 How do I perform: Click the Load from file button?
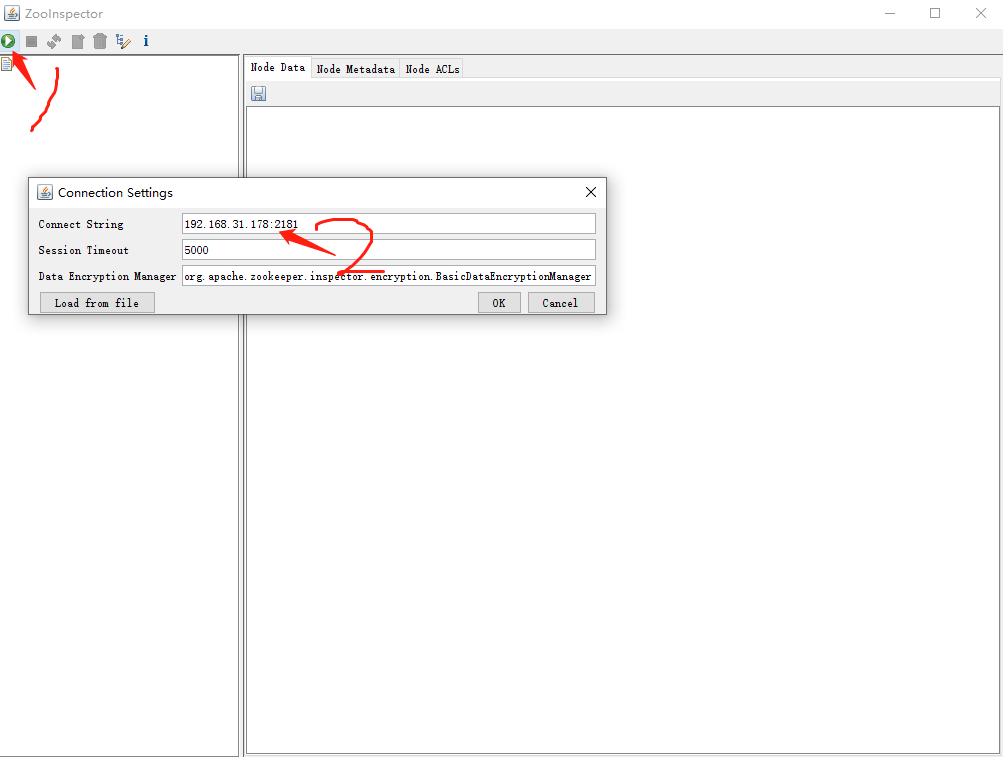point(97,303)
